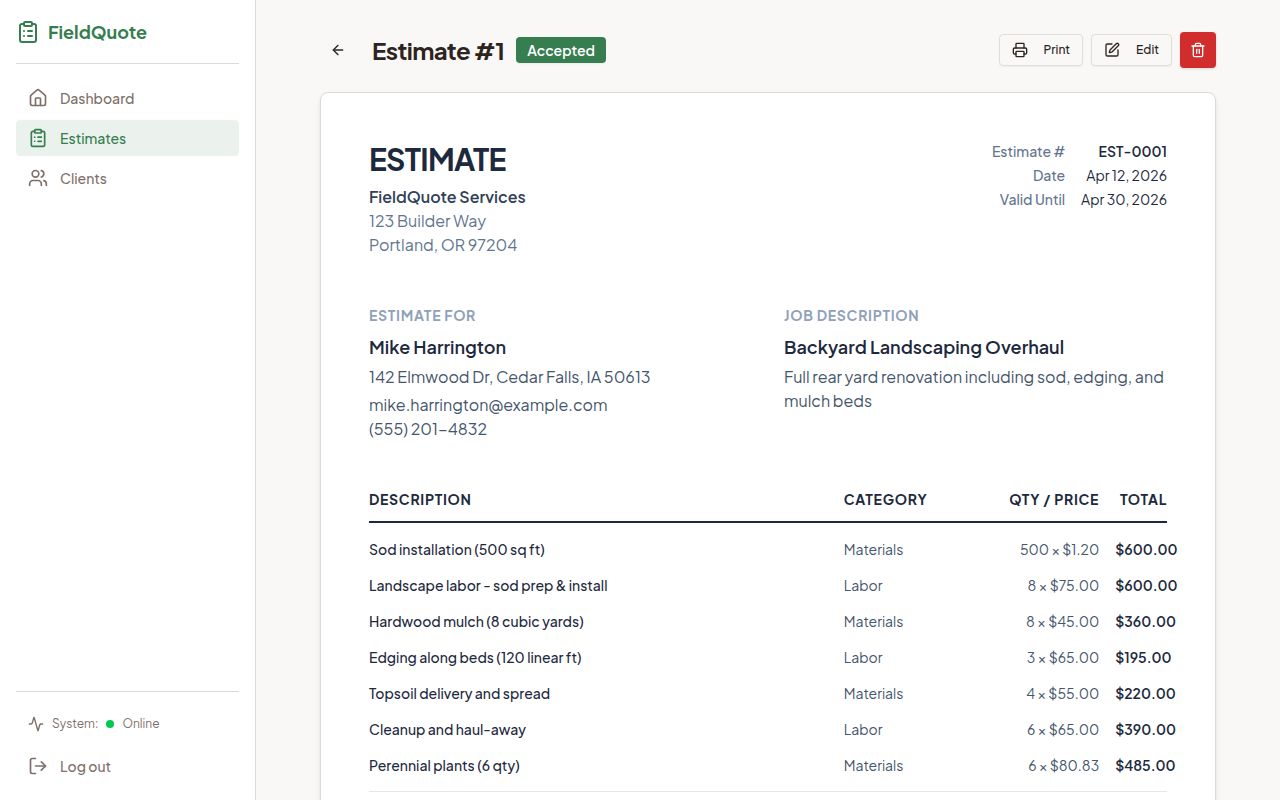Click mike.harrington@example.com email address
This screenshot has height=800, width=1280.
tap(488, 405)
